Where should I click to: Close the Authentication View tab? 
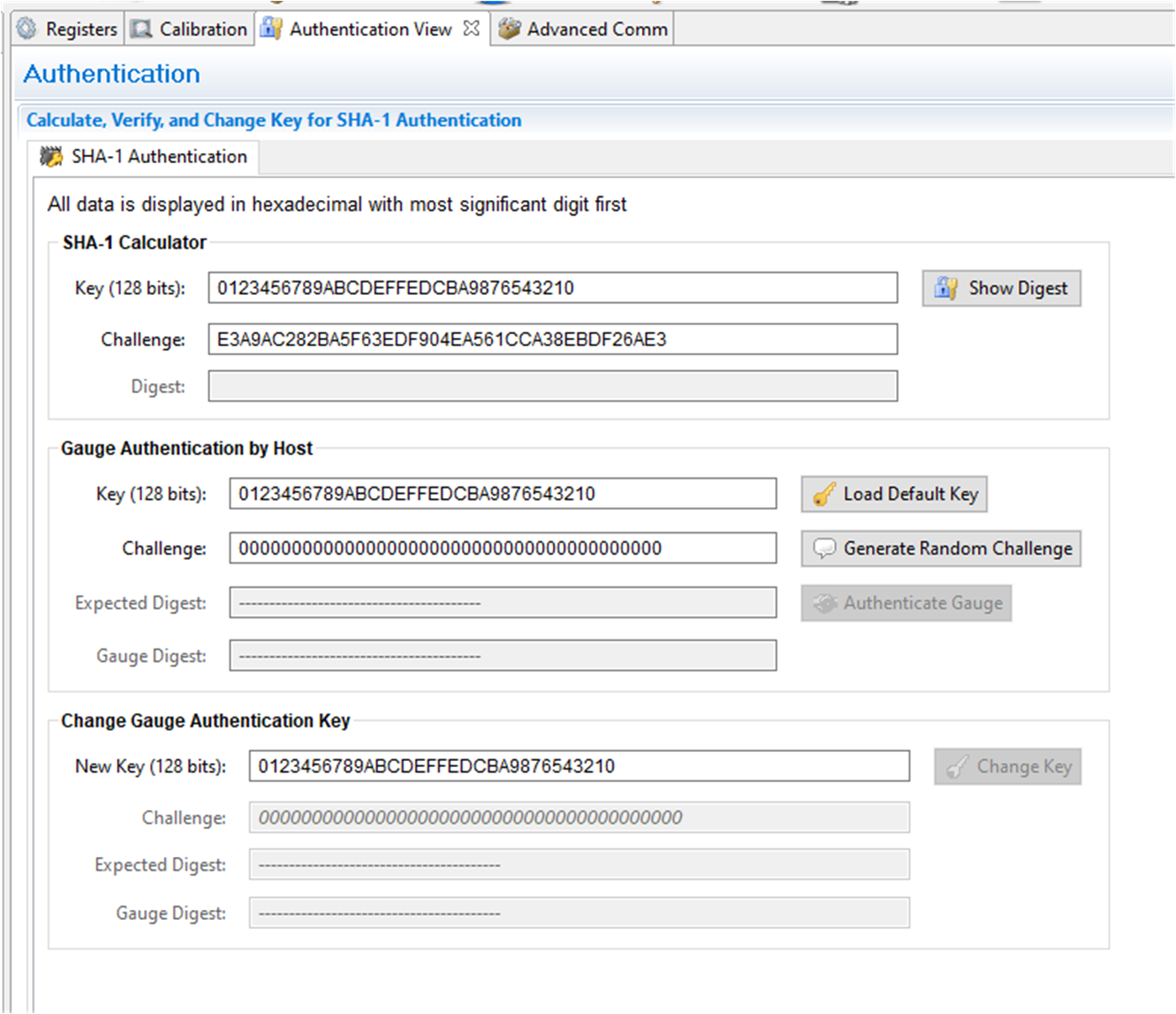471,29
